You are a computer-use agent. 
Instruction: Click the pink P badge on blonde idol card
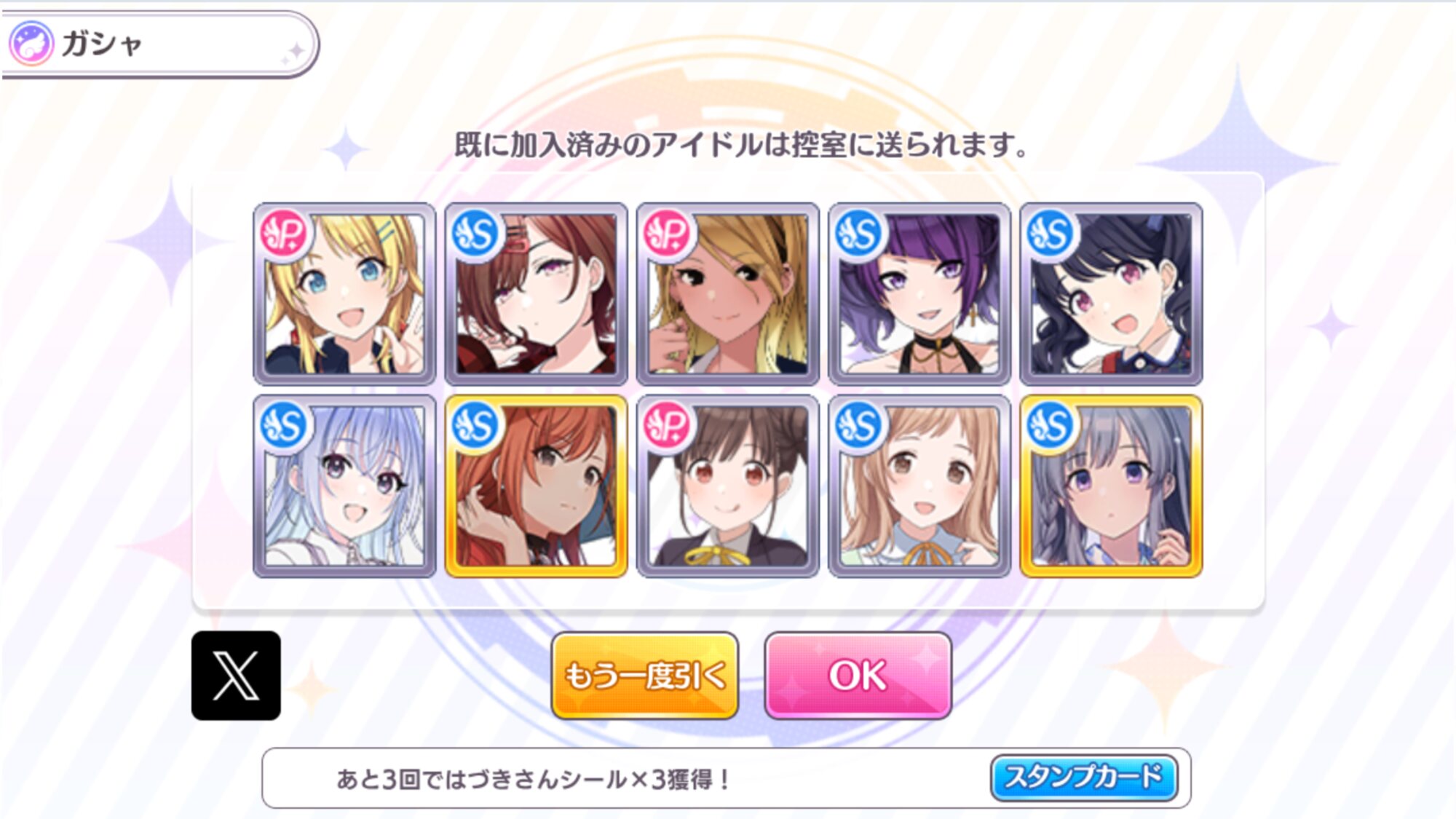point(283,234)
